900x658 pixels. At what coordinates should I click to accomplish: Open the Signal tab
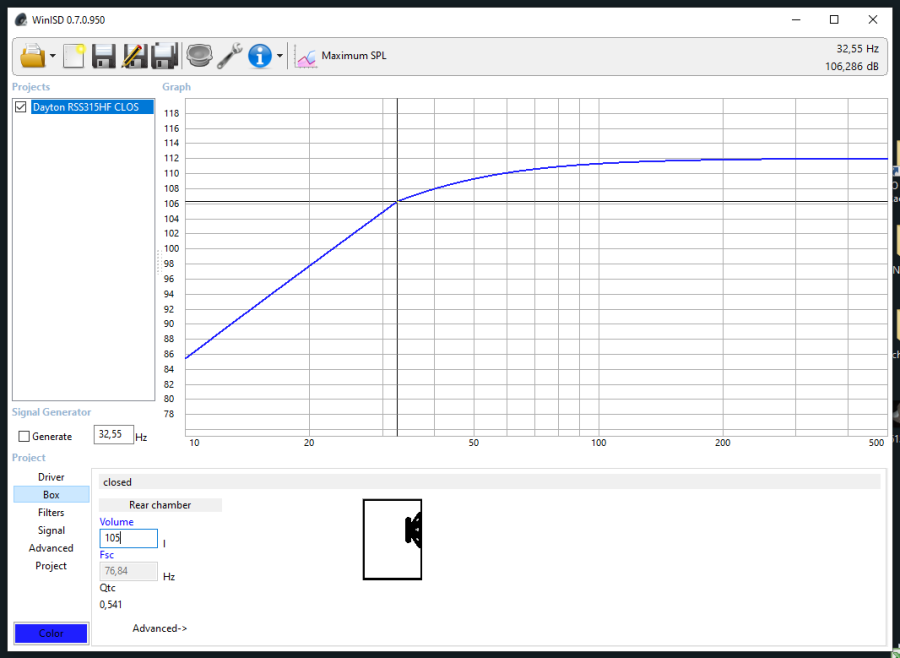(51, 531)
